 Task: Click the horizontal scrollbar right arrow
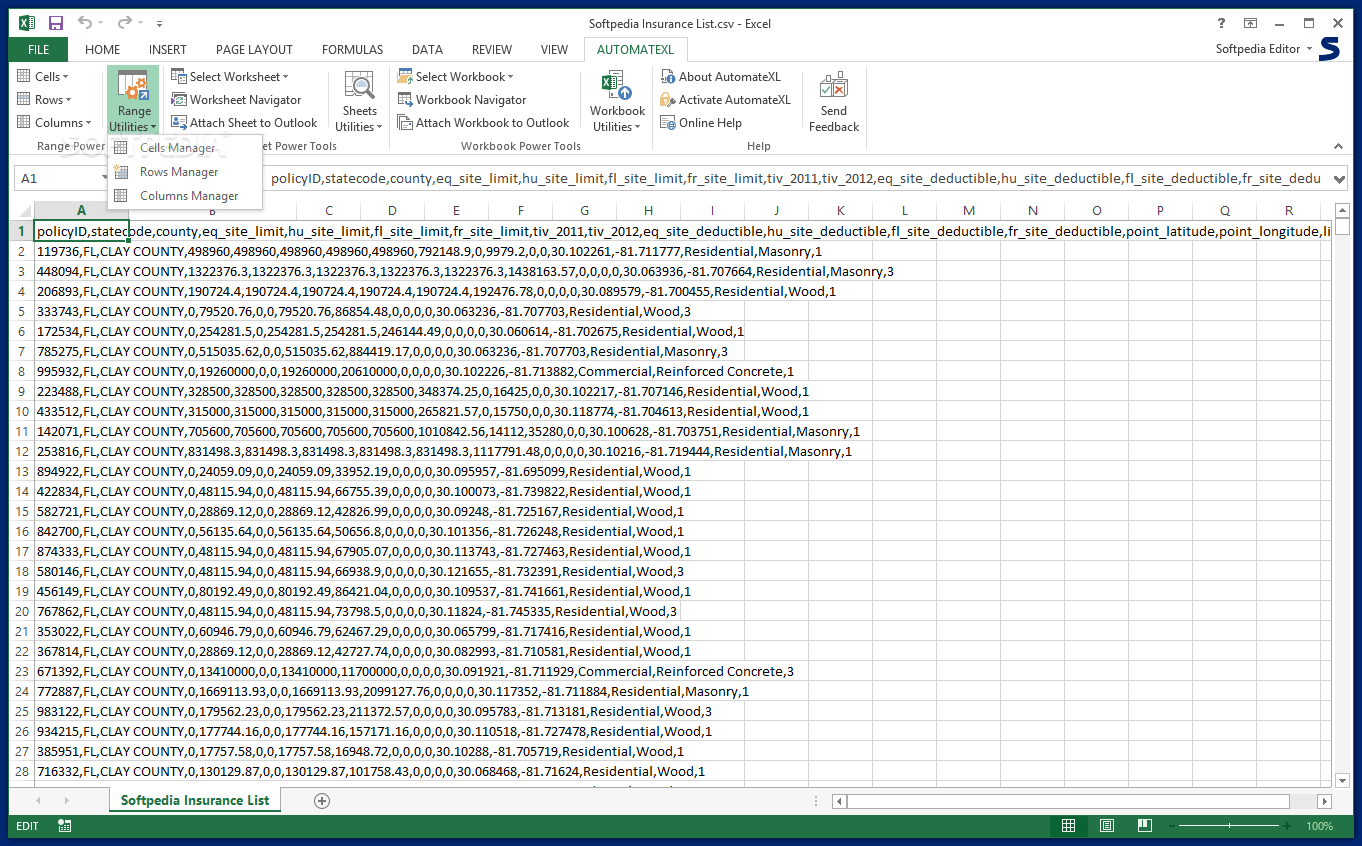point(1324,801)
